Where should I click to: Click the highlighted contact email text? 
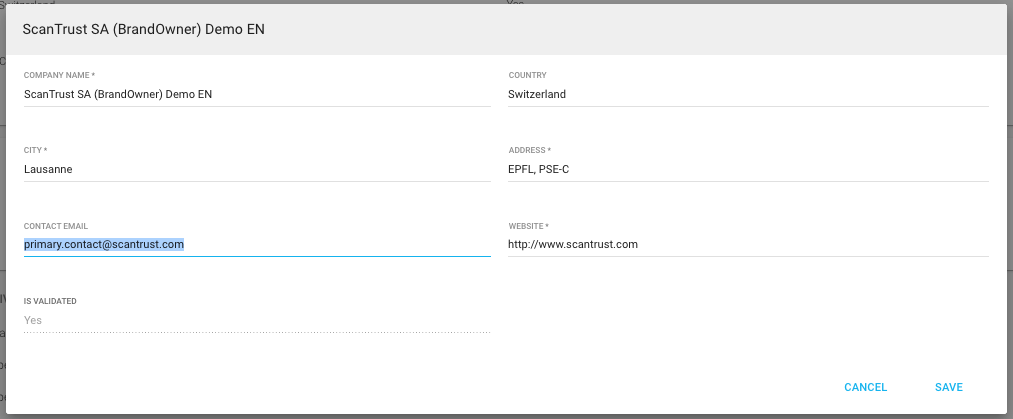(104, 244)
